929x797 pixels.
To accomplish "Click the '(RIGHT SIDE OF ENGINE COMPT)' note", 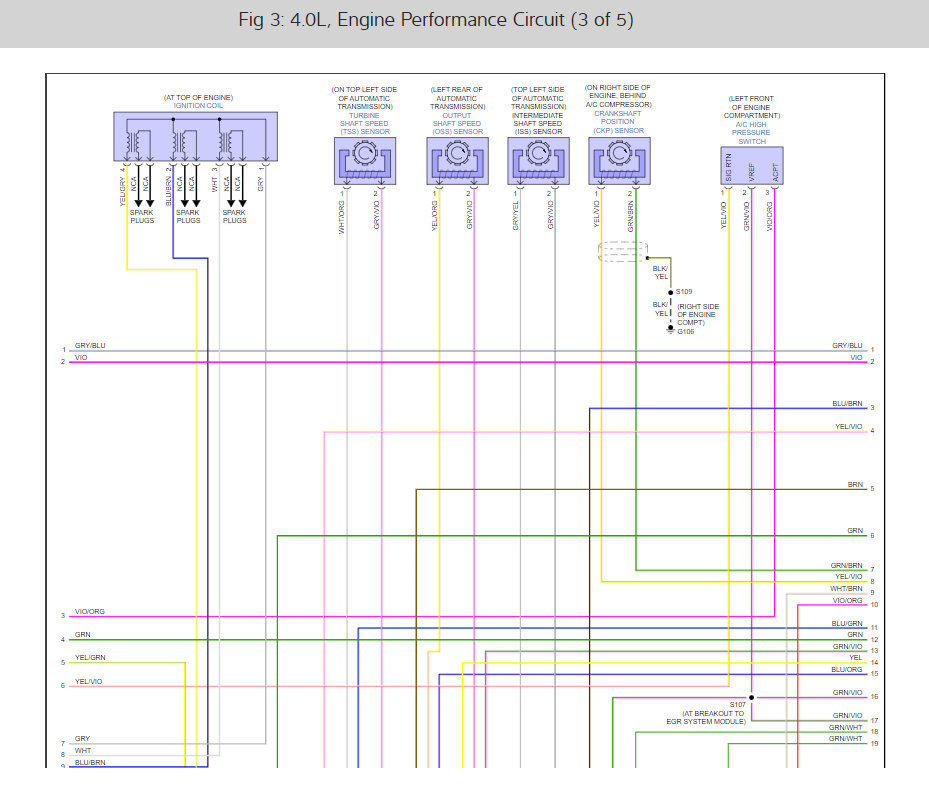I will coord(697,315).
